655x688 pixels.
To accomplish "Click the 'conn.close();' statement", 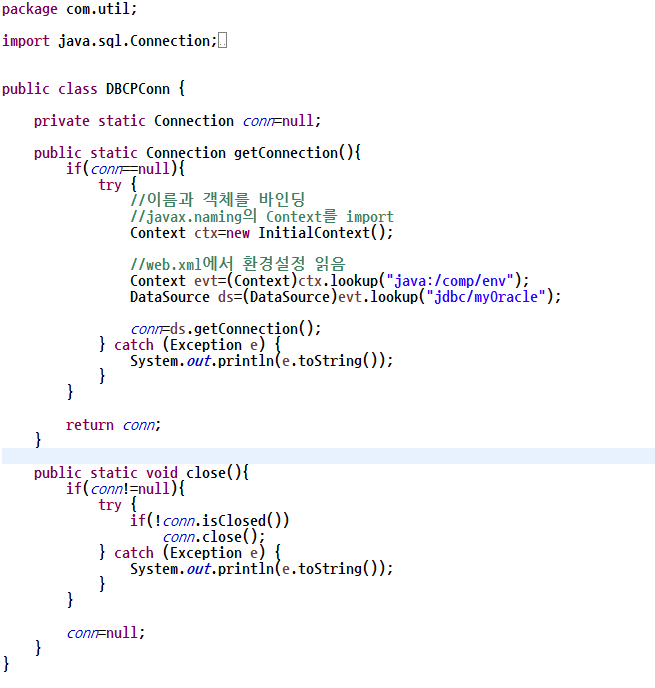I will [214, 537].
